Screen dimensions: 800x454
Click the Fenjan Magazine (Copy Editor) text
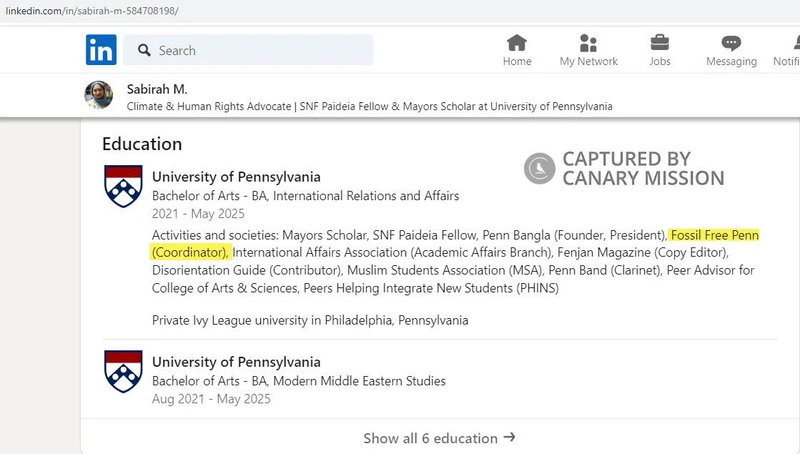click(643, 253)
